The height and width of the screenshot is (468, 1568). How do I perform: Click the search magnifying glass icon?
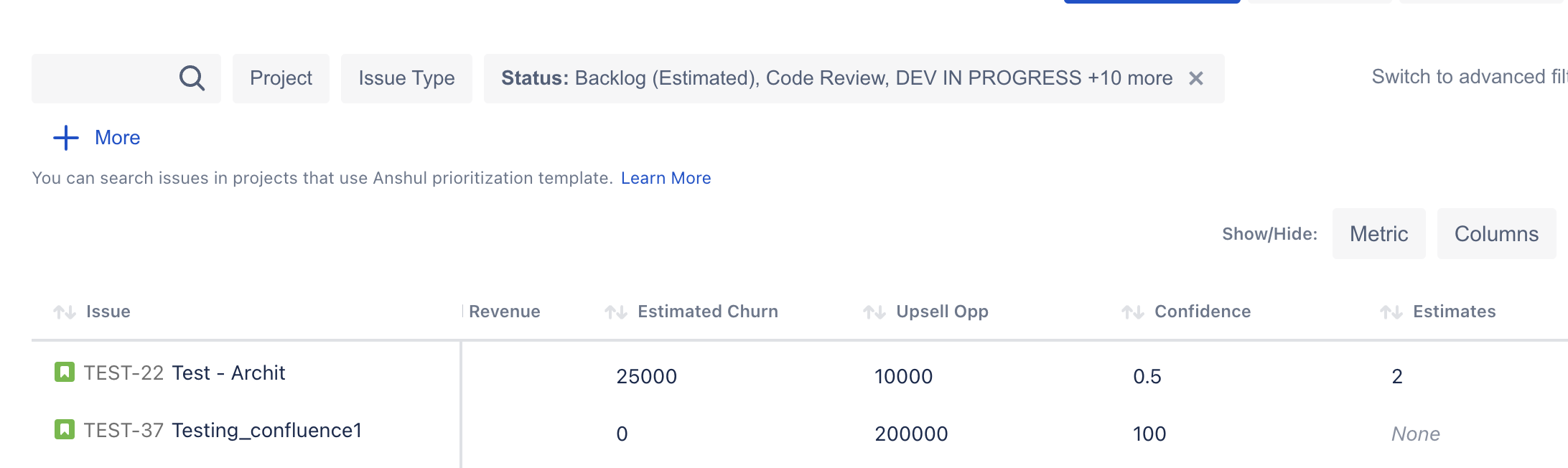[191, 78]
